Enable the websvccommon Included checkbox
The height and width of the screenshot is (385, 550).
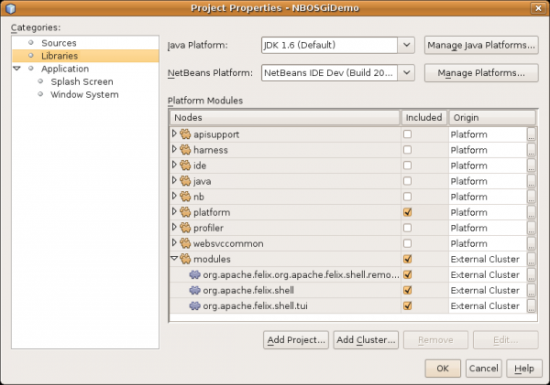(407, 243)
